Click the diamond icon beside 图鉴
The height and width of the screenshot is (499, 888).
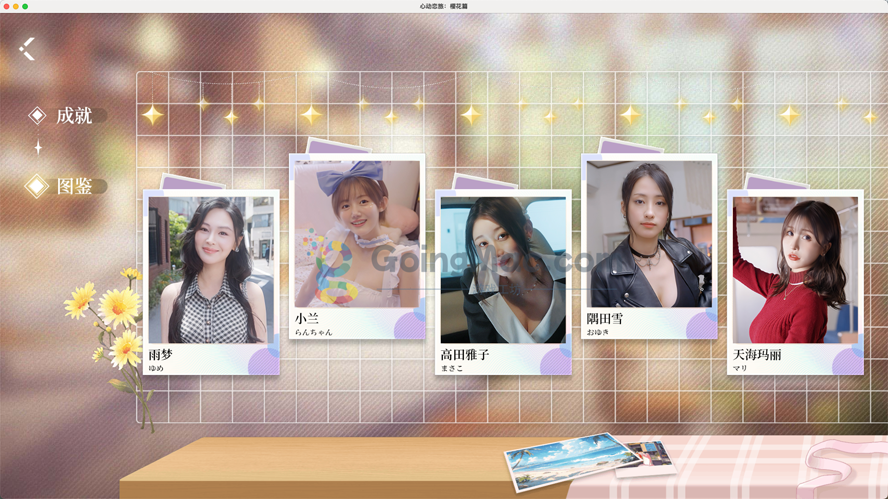[37, 186]
